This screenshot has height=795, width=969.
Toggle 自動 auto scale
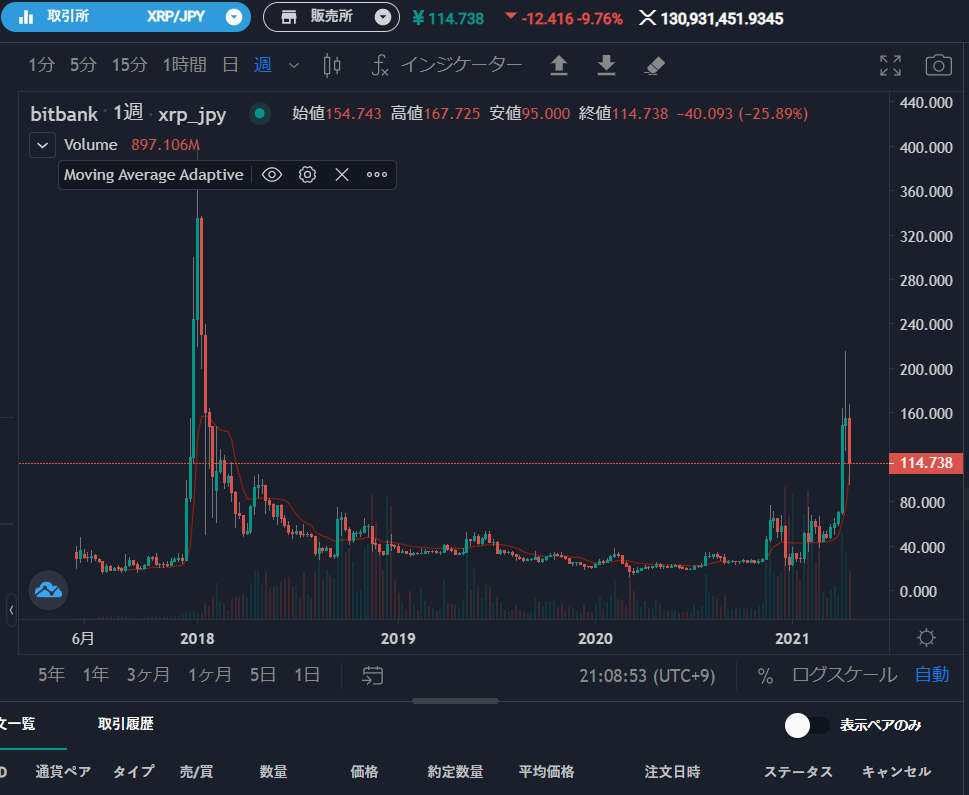(x=932, y=674)
